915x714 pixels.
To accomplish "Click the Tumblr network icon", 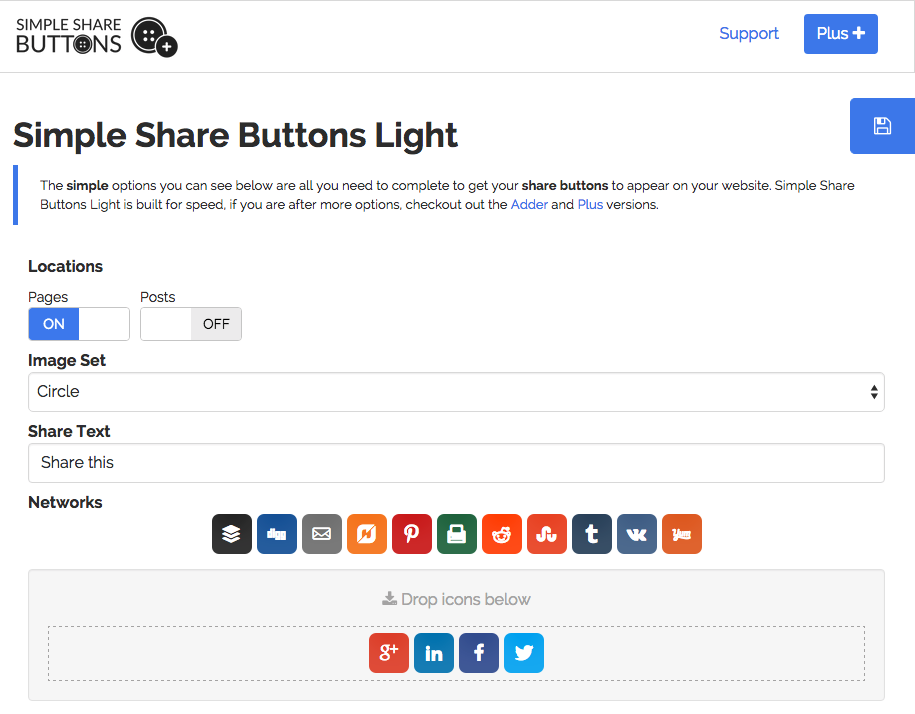I will click(592, 534).
